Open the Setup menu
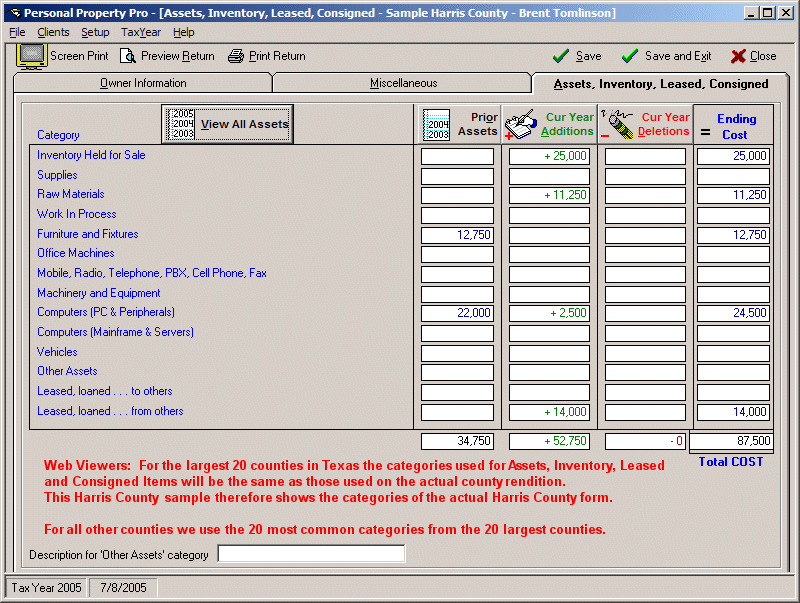This screenshot has width=800, height=603. tap(95, 32)
